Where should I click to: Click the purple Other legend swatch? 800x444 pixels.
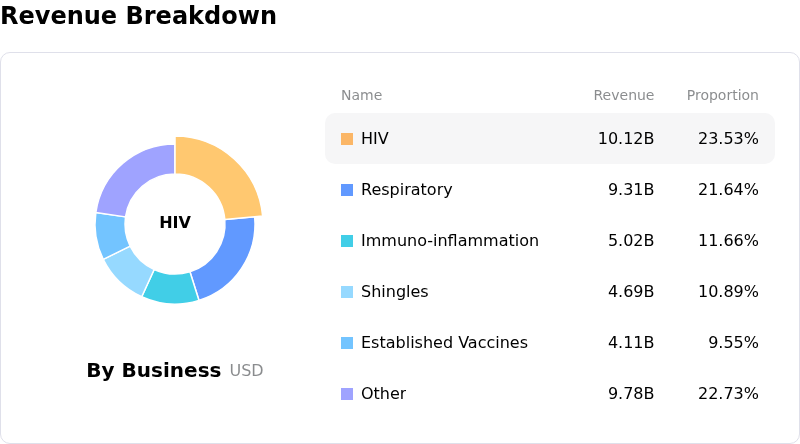347,394
